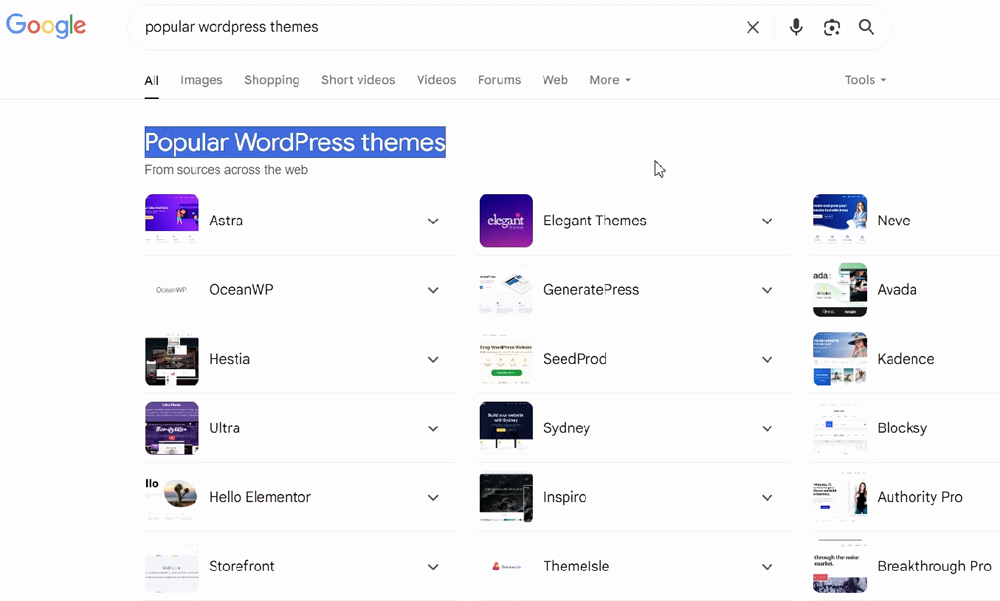
Task: Expand the ThemeIsle entry chevron
Action: (x=767, y=567)
